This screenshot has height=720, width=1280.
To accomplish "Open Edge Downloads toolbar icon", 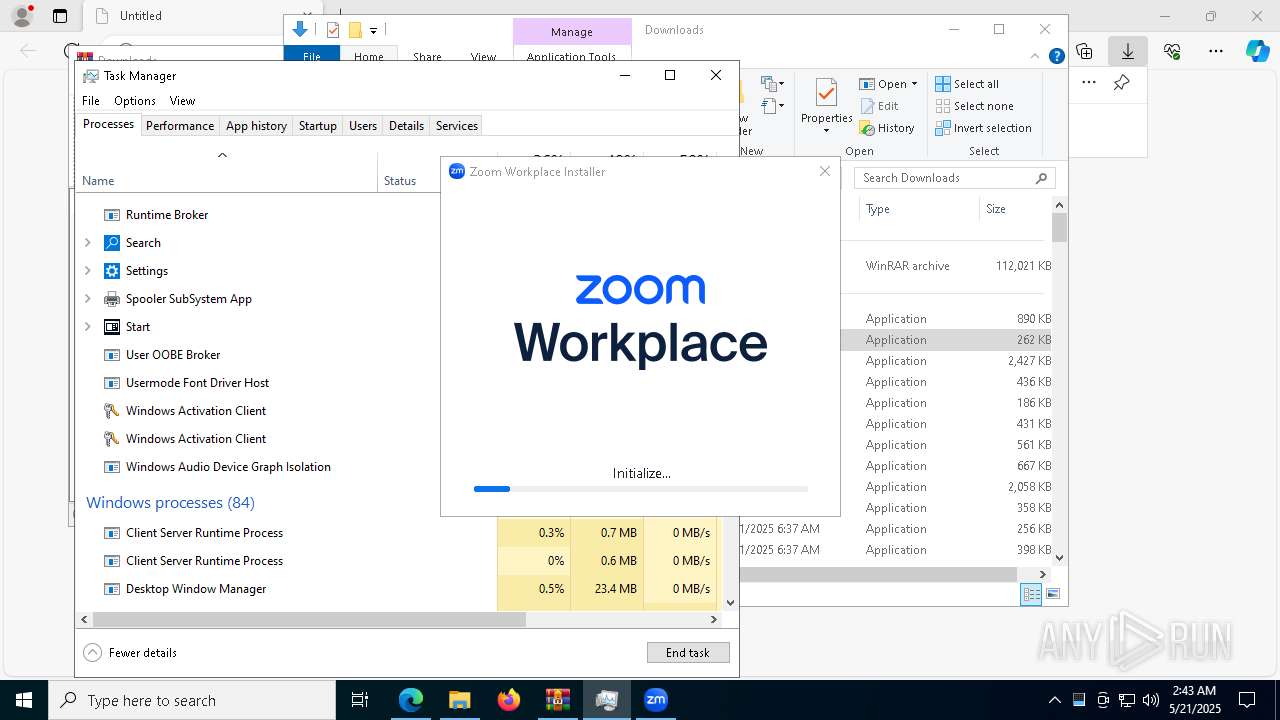I will 1128,51.
